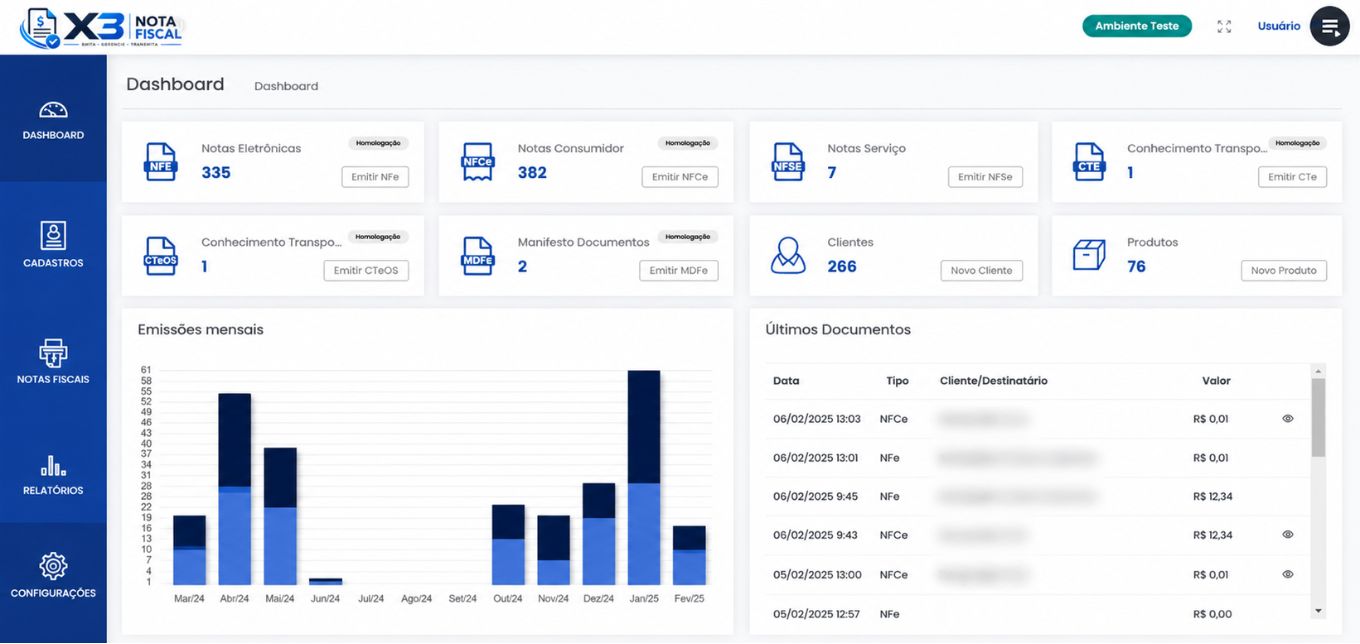Click the Abr/24 bar in the chart

235,489
